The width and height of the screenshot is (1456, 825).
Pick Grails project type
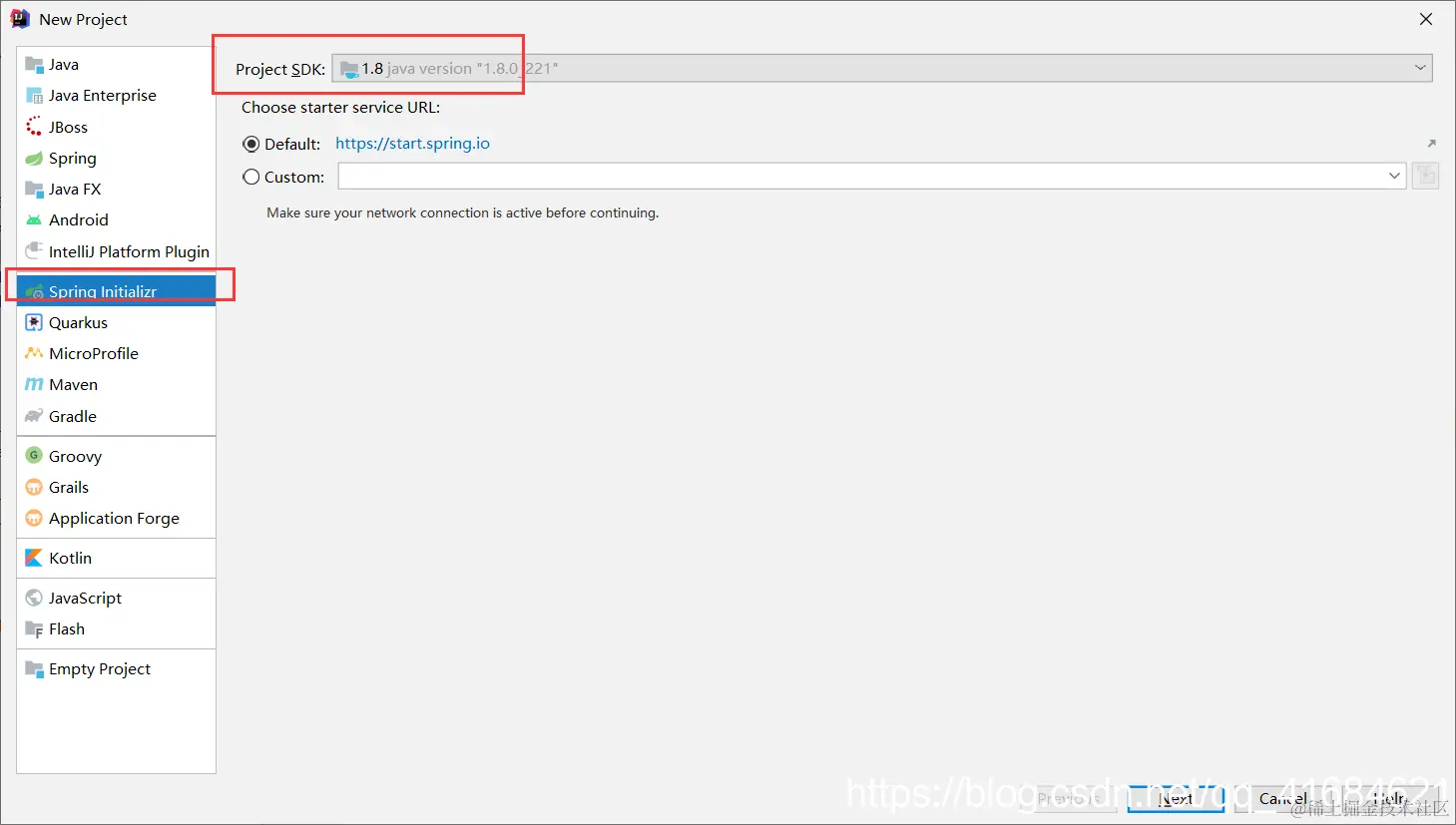coord(116,487)
